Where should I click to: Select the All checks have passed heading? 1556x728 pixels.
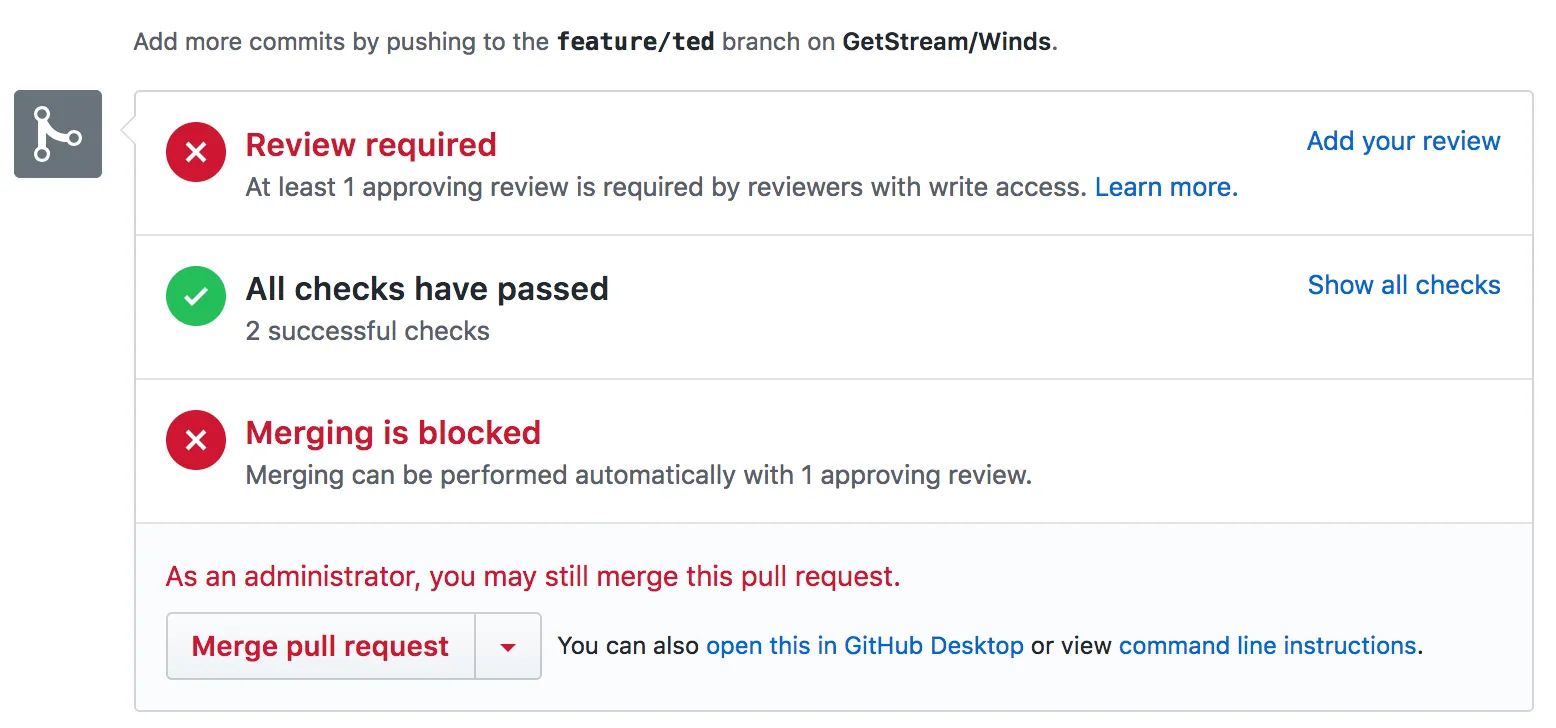[x=427, y=289]
